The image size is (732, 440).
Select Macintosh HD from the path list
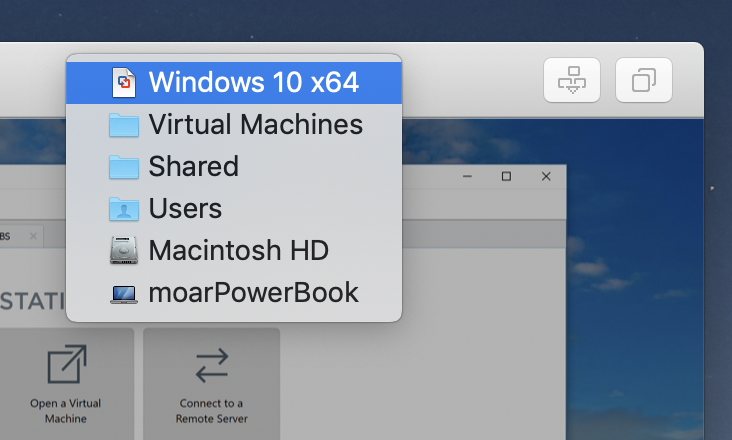tap(238, 251)
